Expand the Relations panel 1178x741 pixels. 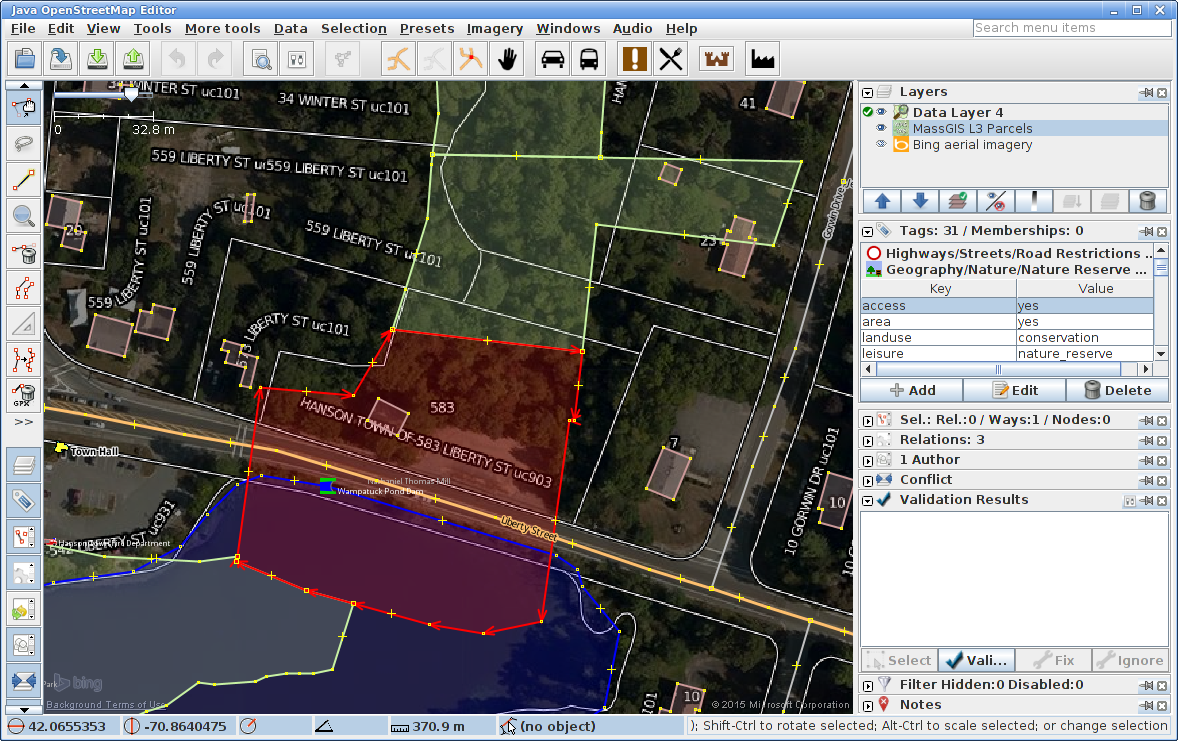(867, 440)
